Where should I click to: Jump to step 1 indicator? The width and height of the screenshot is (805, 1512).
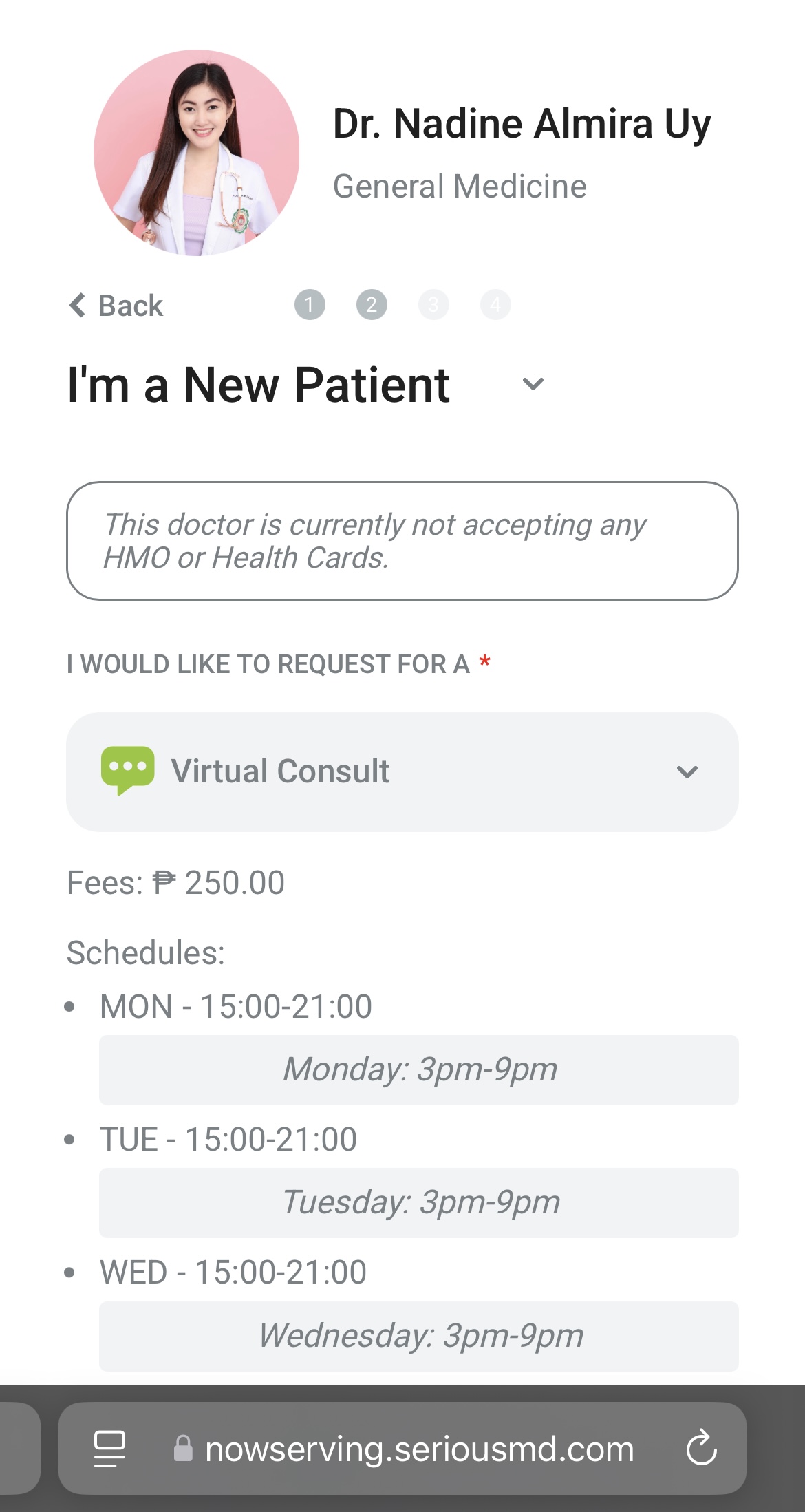pos(310,305)
